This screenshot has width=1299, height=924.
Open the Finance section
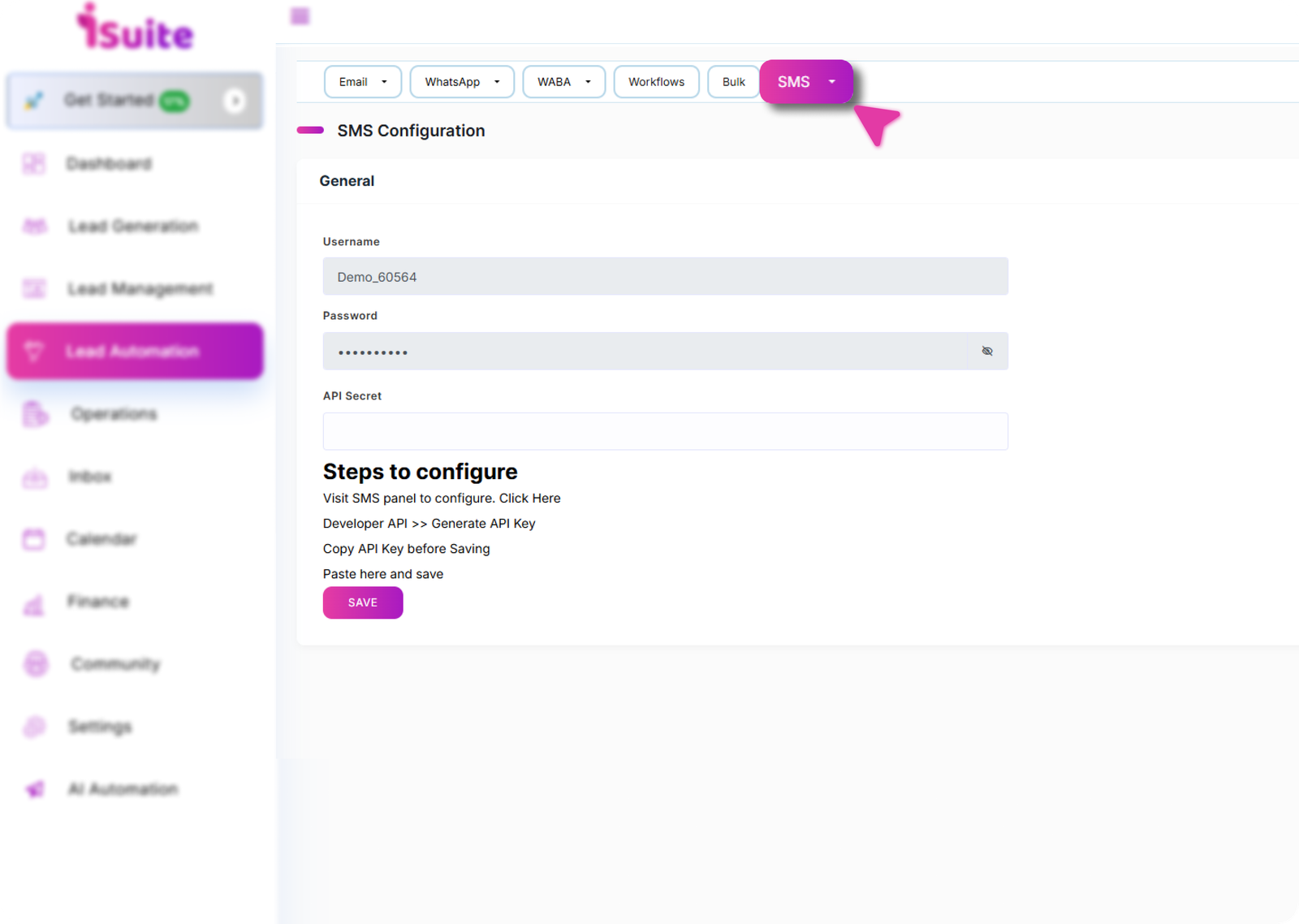(x=98, y=602)
